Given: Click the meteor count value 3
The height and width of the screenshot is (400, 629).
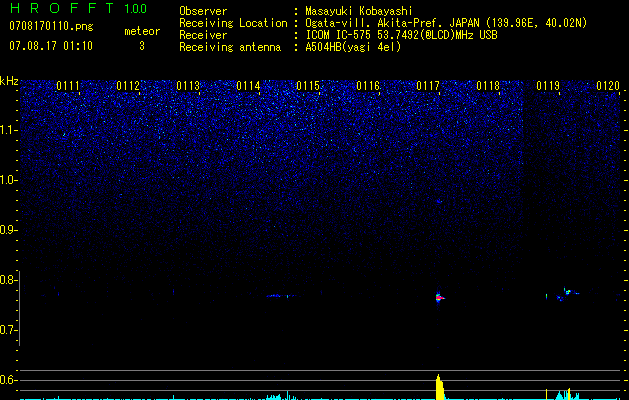Looking at the screenshot, I should click(142, 46).
